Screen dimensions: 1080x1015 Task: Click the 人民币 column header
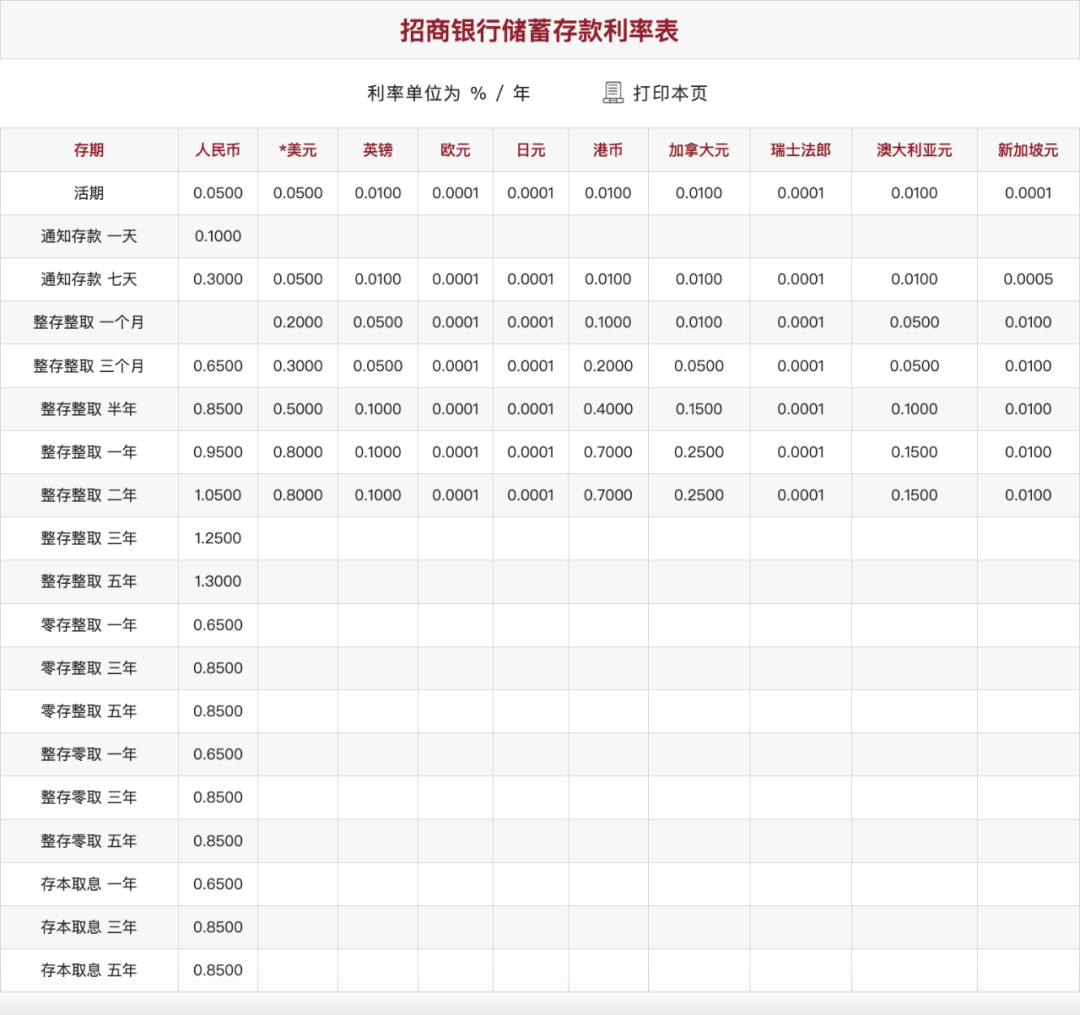tap(218, 150)
